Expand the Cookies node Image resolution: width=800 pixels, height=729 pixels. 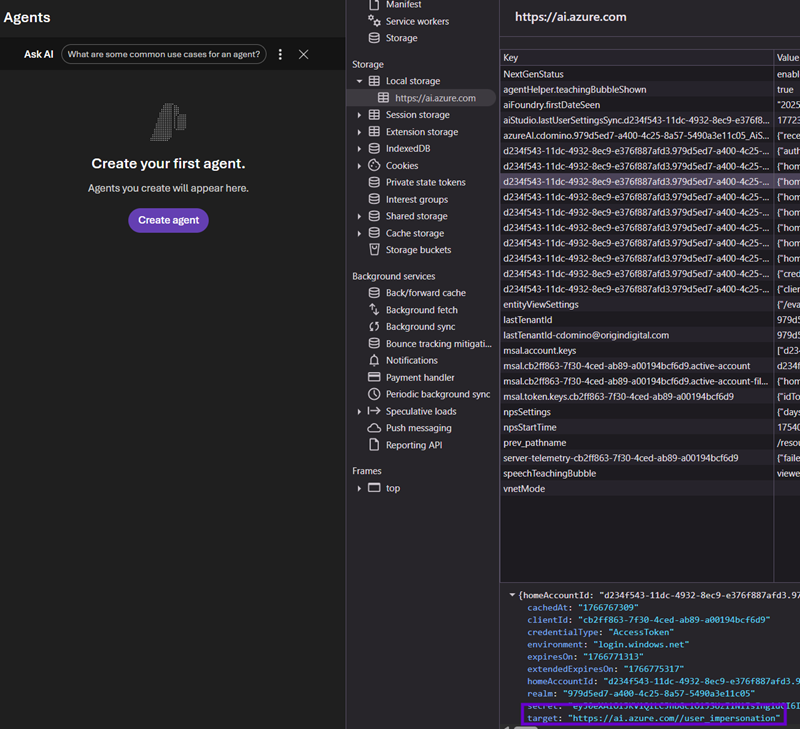[359, 166]
